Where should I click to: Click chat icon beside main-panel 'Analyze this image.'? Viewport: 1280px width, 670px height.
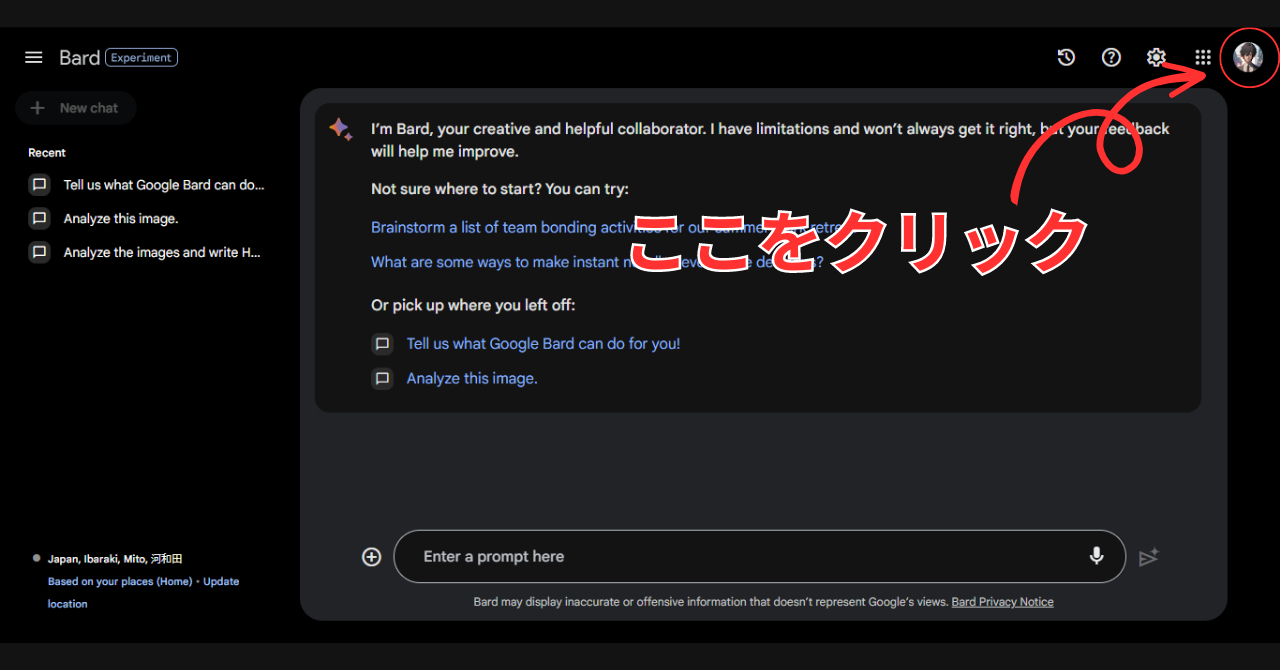tap(382, 379)
